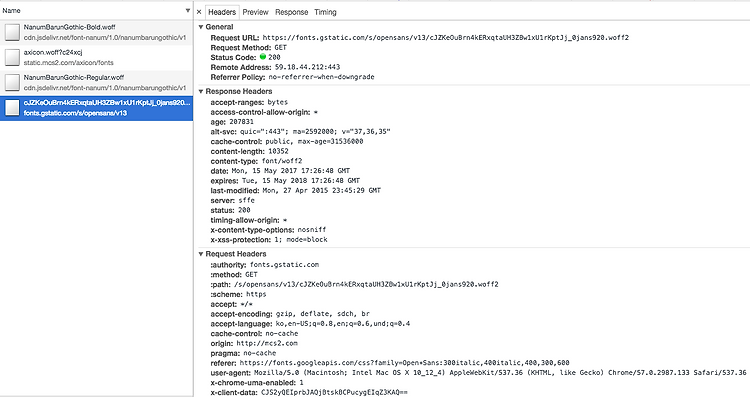Click the last-modified 27 Apr 2015 header
This screenshot has height=397, width=750.
[x=296, y=190]
